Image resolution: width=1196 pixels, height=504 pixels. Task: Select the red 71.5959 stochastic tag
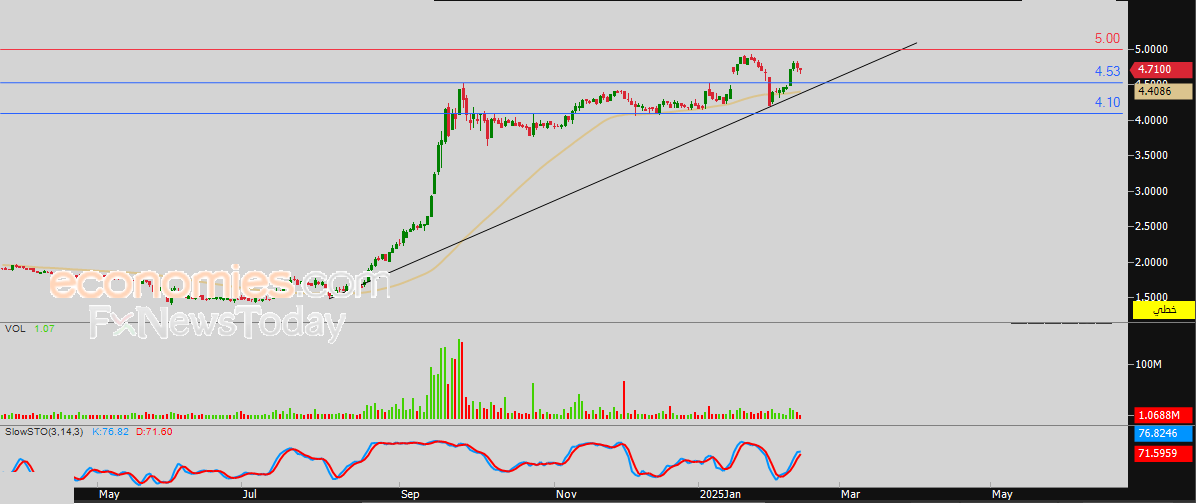pos(1163,452)
